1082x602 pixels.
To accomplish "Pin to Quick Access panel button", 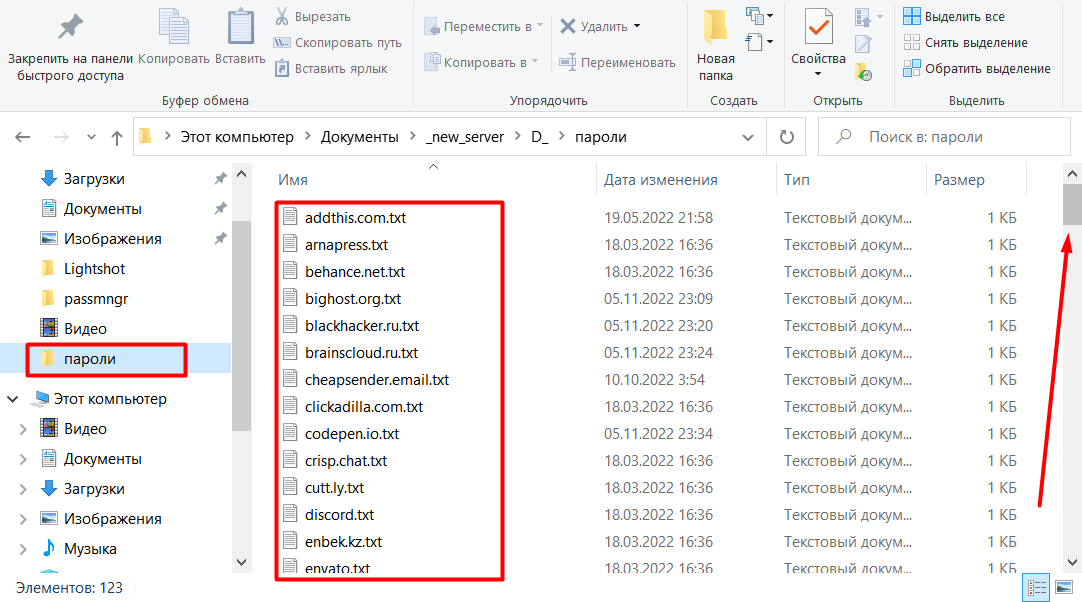I will (69, 46).
